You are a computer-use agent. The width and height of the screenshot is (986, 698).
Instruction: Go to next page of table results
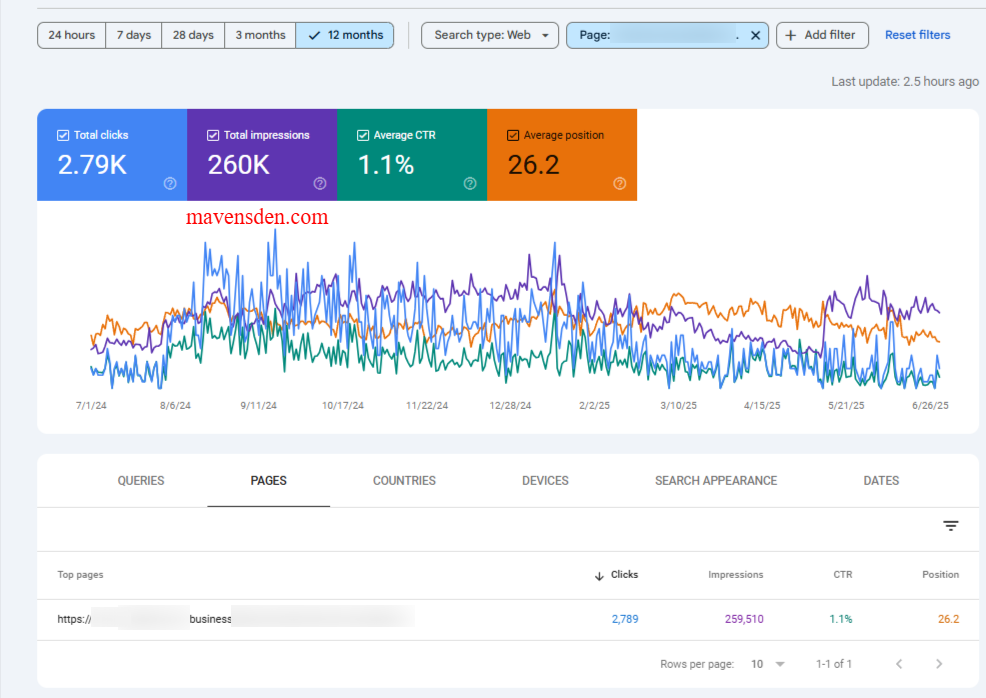click(x=939, y=664)
